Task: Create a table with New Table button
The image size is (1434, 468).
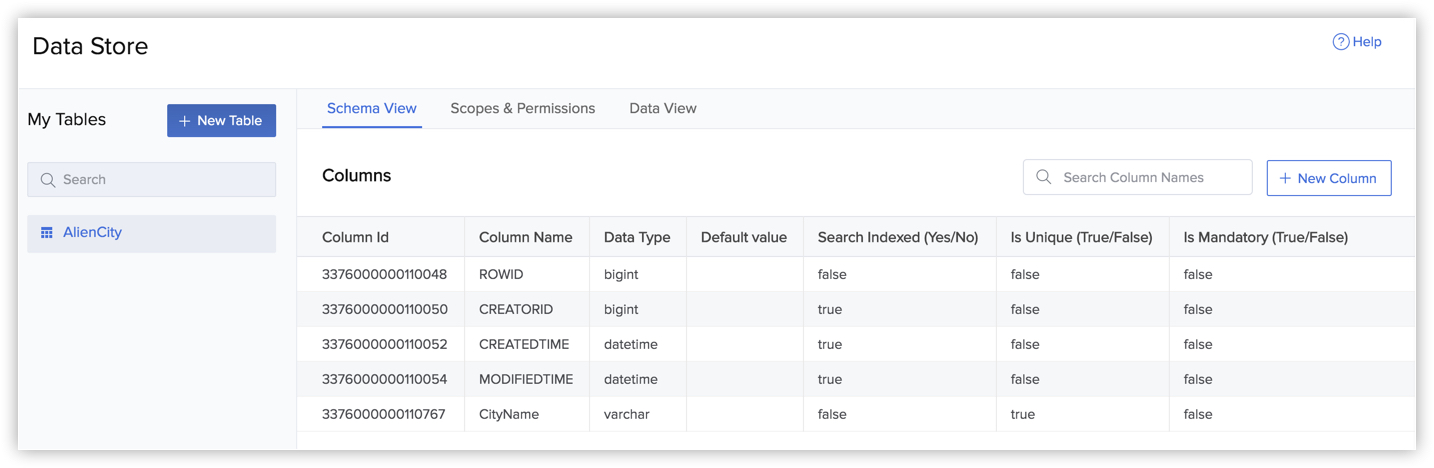Action: [x=221, y=120]
